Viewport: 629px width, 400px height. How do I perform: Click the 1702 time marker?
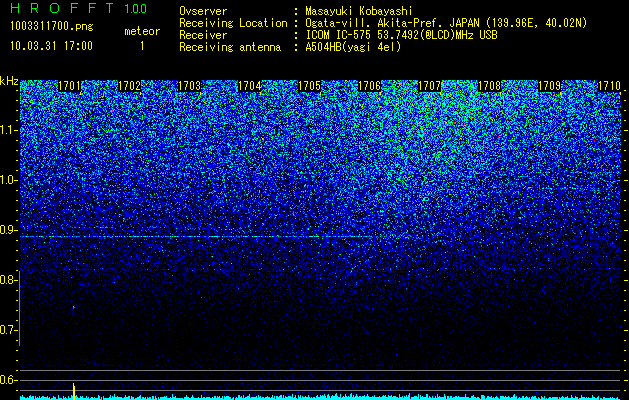point(130,86)
